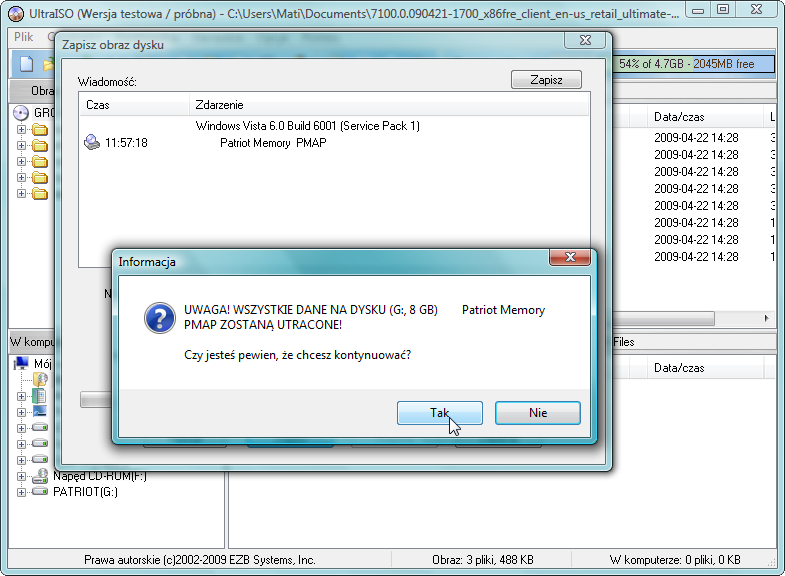Maximize the UltraISO main window
785x576 pixels.
pos(723,10)
